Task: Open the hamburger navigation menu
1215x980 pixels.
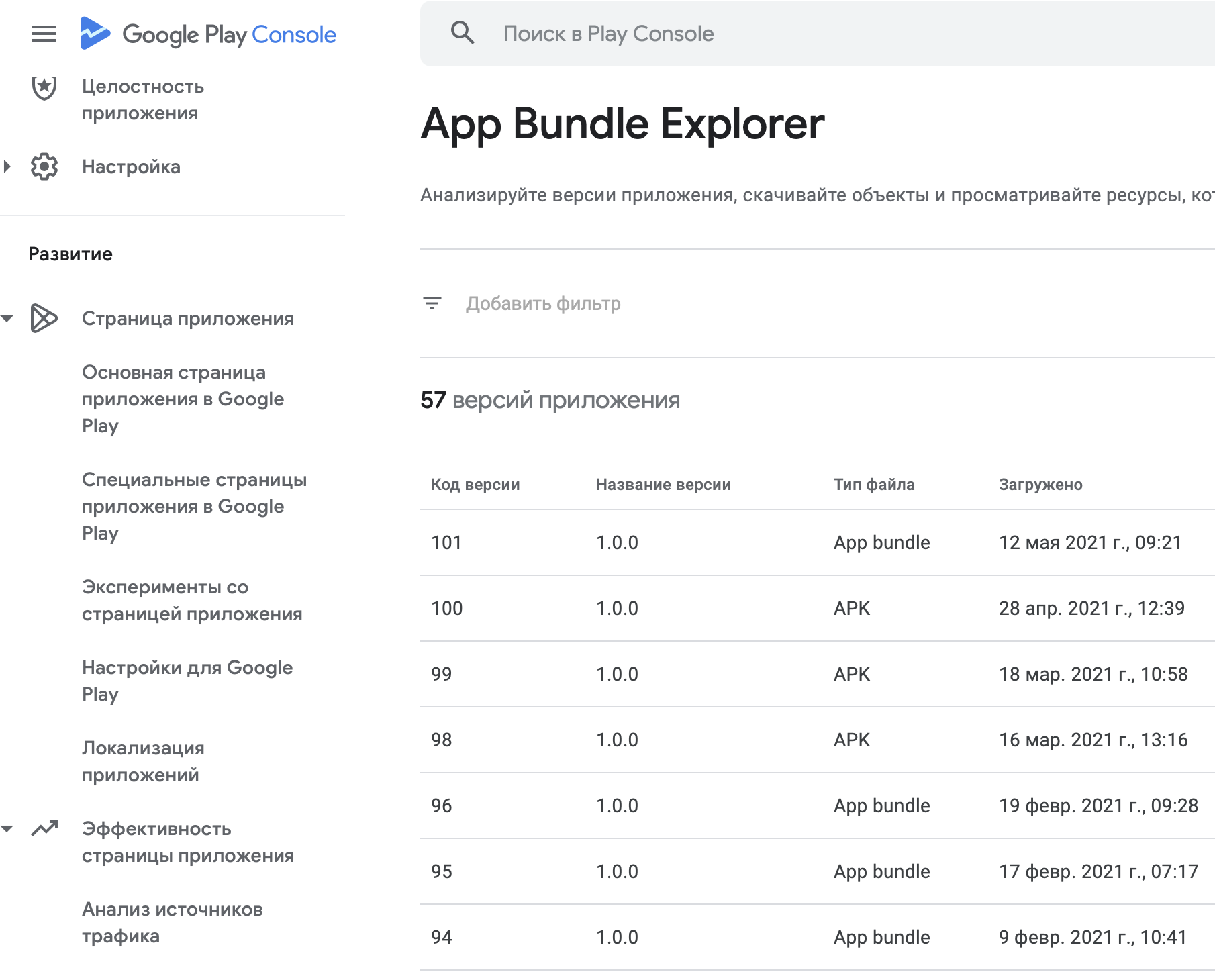Action: pyautogui.click(x=44, y=34)
